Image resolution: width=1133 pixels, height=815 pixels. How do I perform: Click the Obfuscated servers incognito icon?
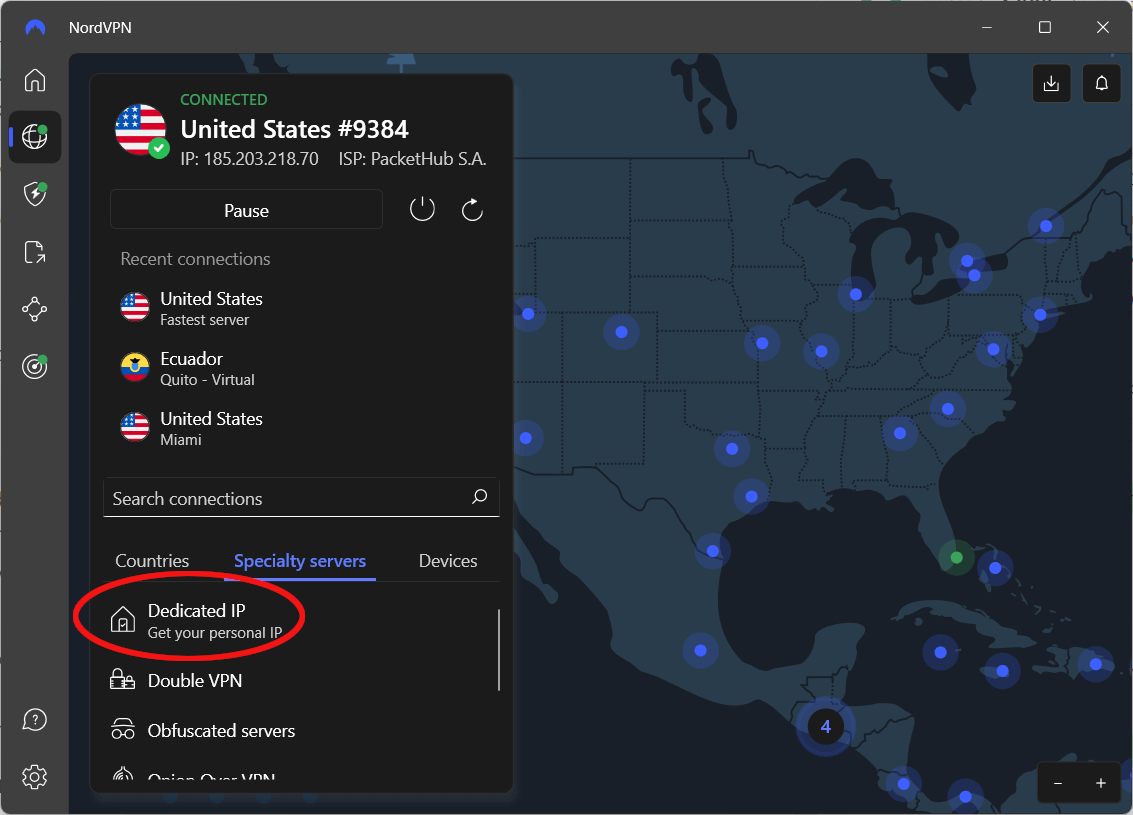[x=122, y=730]
